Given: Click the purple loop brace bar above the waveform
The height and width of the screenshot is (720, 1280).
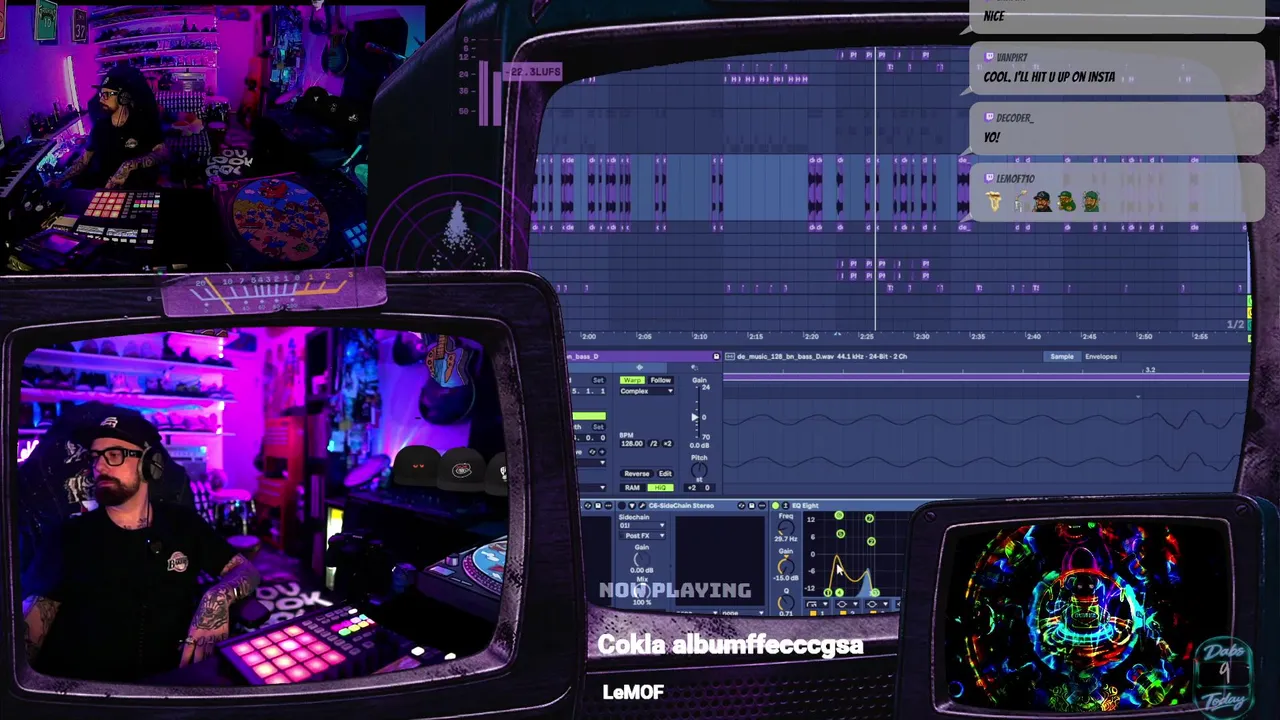Looking at the screenshot, I should tap(985, 376).
